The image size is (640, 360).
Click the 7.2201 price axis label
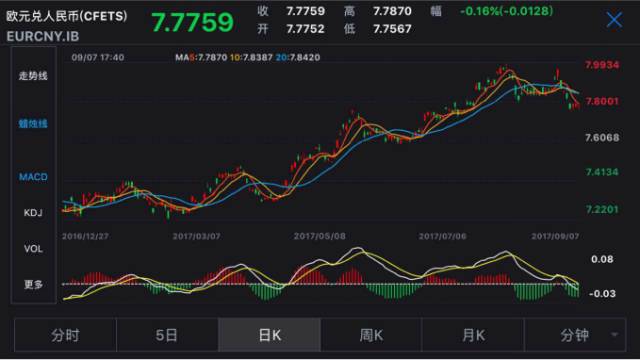click(x=602, y=209)
